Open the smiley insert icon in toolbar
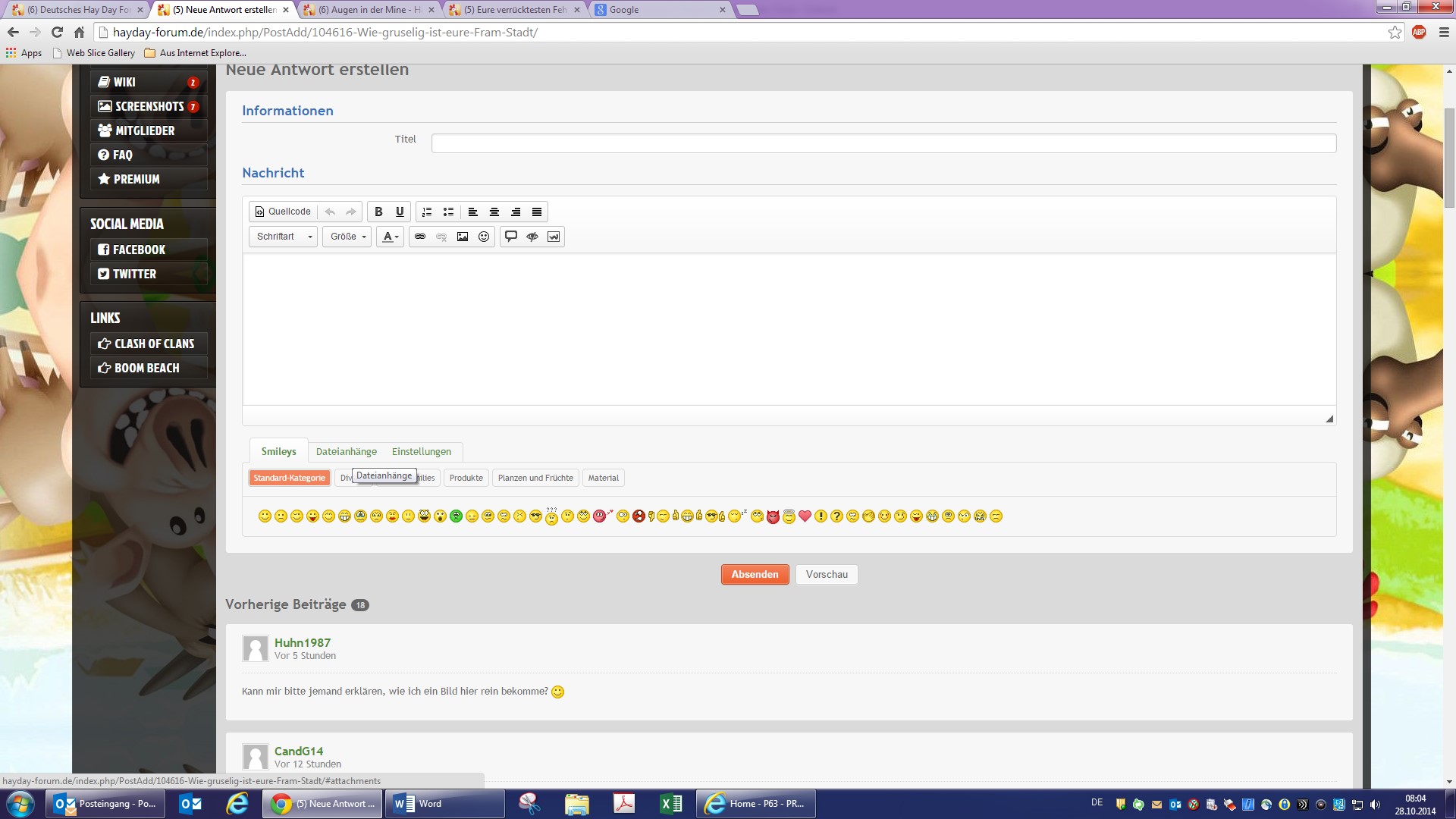This screenshot has width=1456, height=819. coord(484,237)
